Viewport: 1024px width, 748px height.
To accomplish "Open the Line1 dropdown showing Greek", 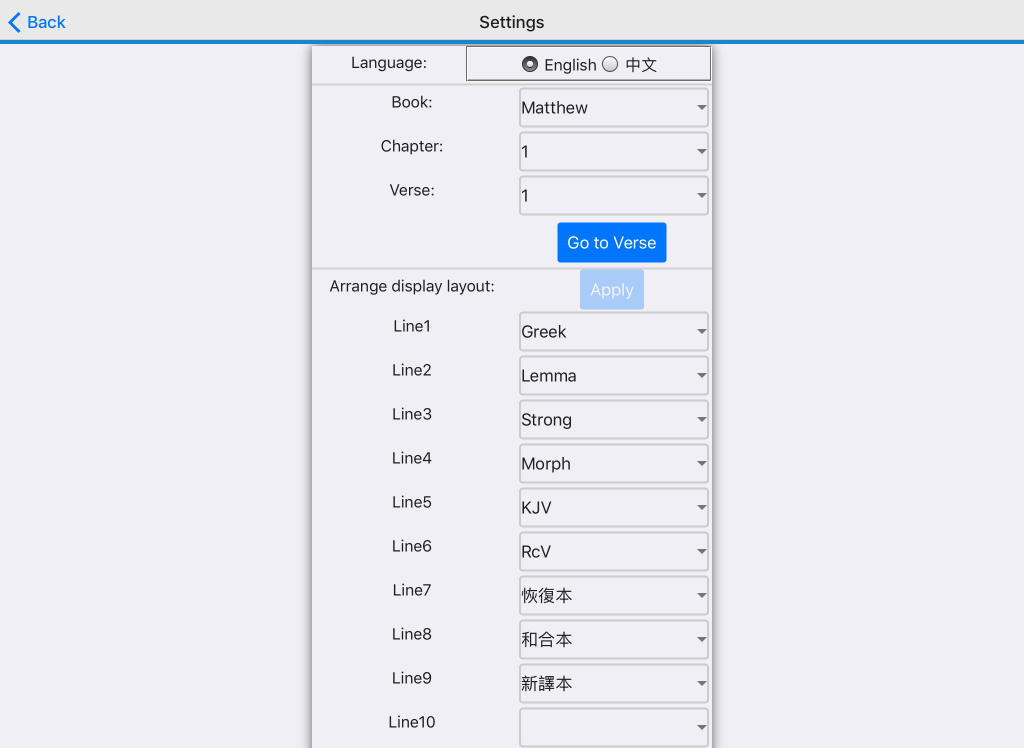I will coord(613,331).
